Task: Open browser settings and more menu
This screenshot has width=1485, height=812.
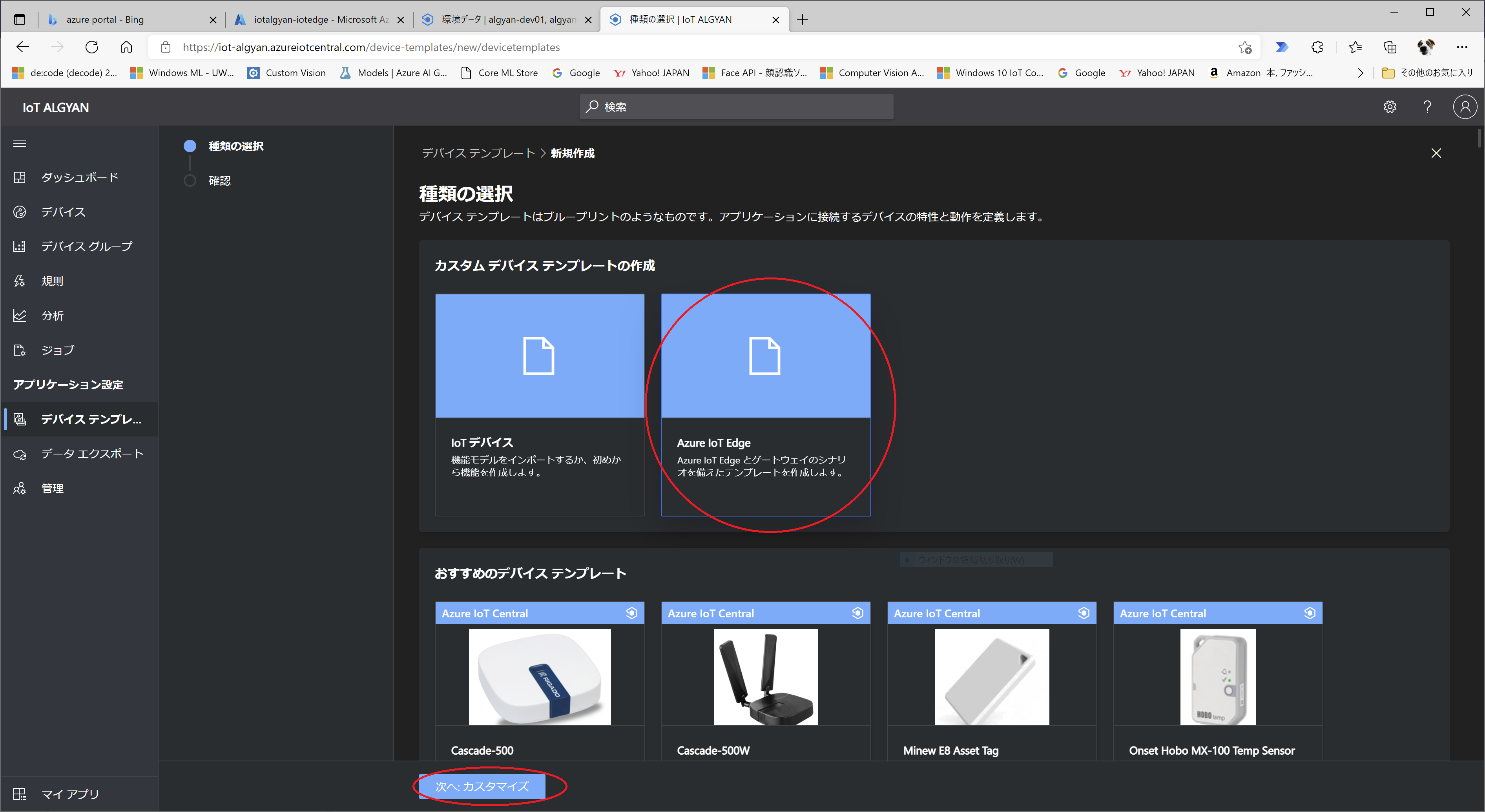Action: point(1461,47)
